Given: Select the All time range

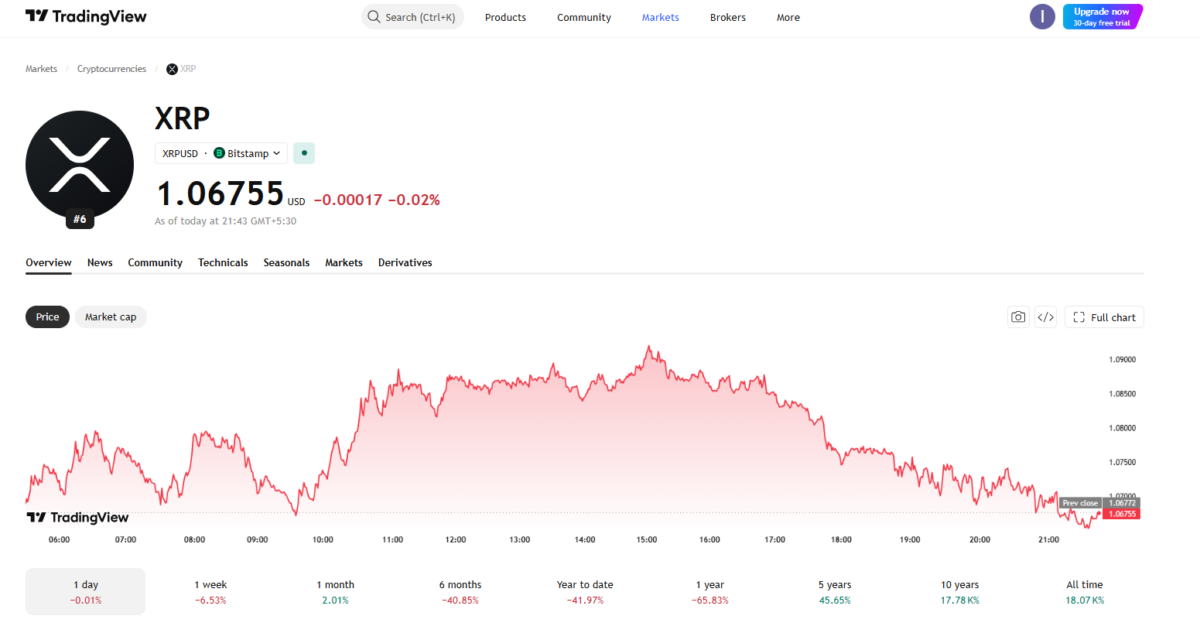Looking at the screenshot, I should click(1085, 592).
